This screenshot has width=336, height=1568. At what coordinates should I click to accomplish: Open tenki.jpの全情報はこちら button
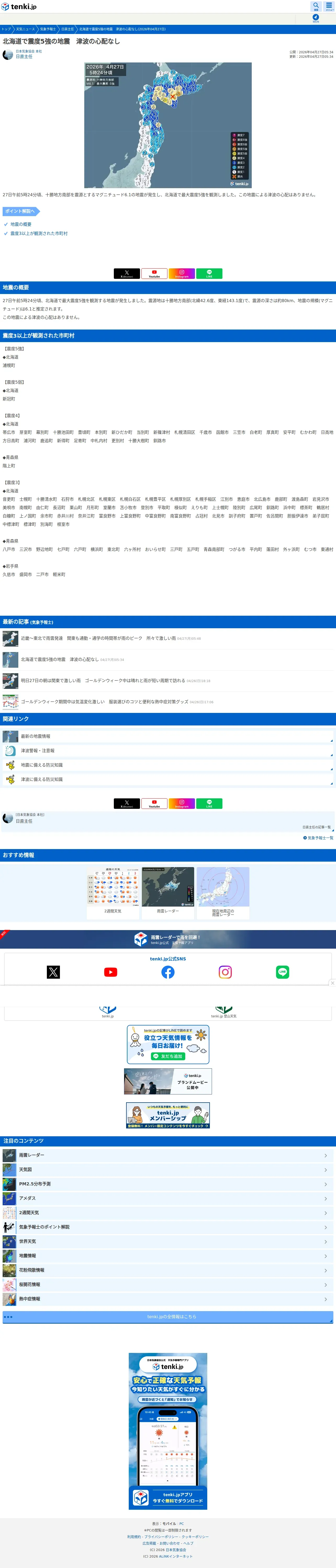[168, 1317]
